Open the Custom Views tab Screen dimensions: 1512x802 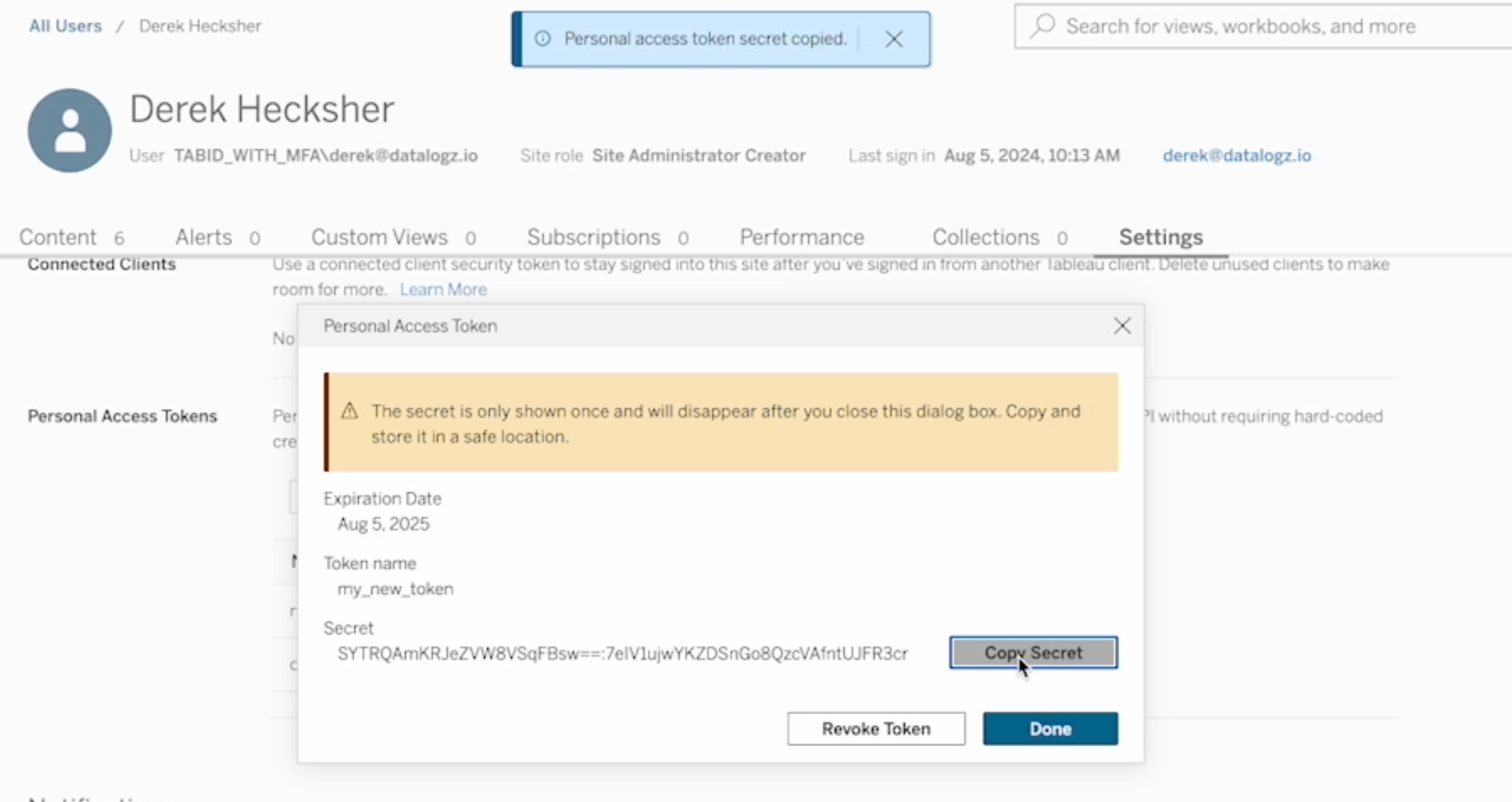pos(379,238)
